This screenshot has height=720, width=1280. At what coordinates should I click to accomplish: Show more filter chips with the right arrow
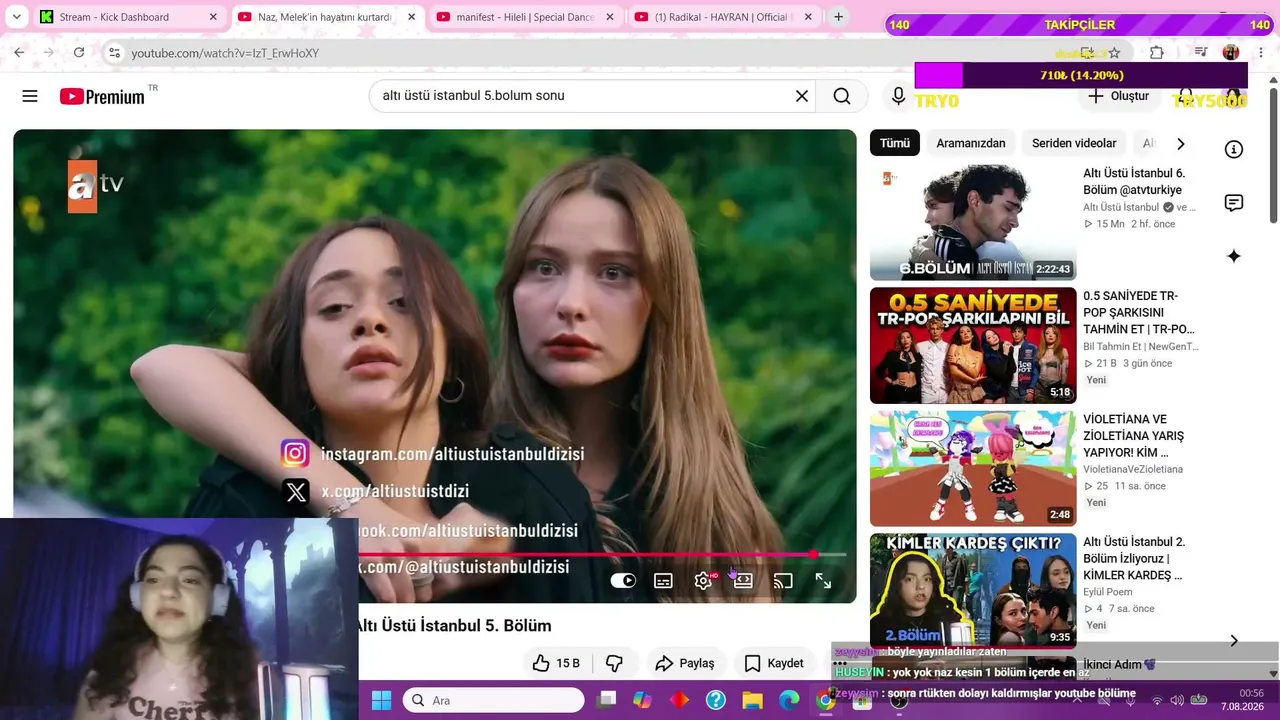[x=1181, y=143]
